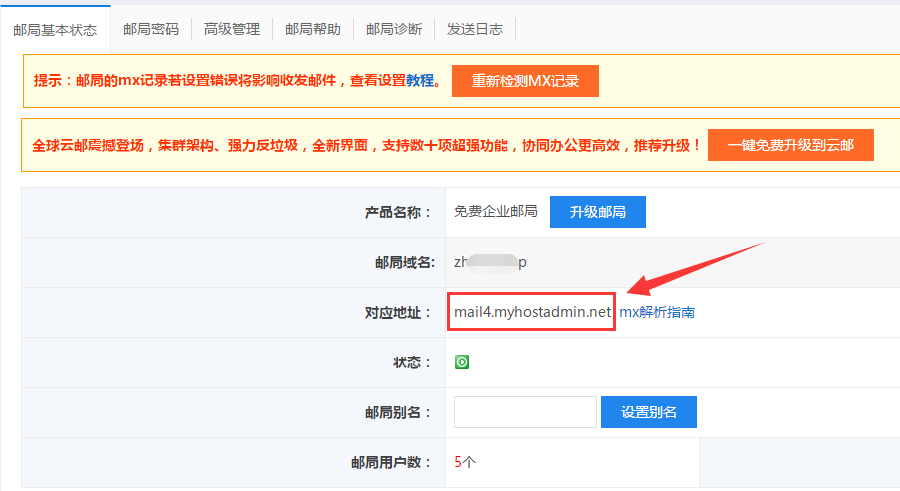This screenshot has height=491, width=900.
Task: Open the 邮局密码 tab
Action: 151,29
